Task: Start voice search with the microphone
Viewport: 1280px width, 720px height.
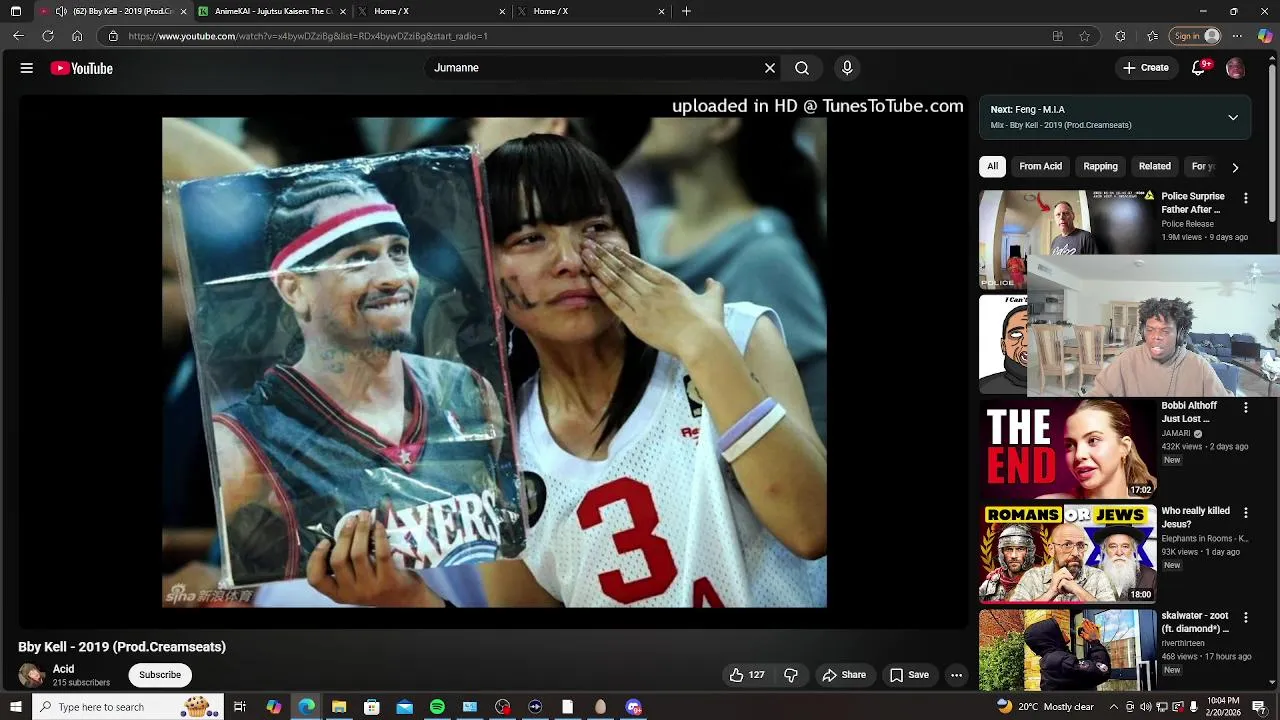Action: (847, 68)
